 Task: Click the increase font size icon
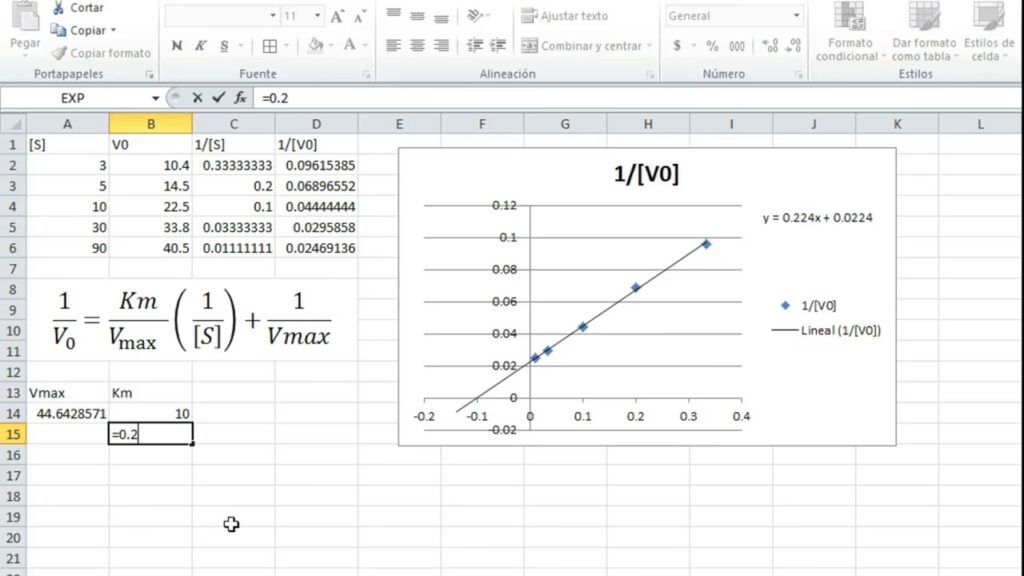click(338, 17)
